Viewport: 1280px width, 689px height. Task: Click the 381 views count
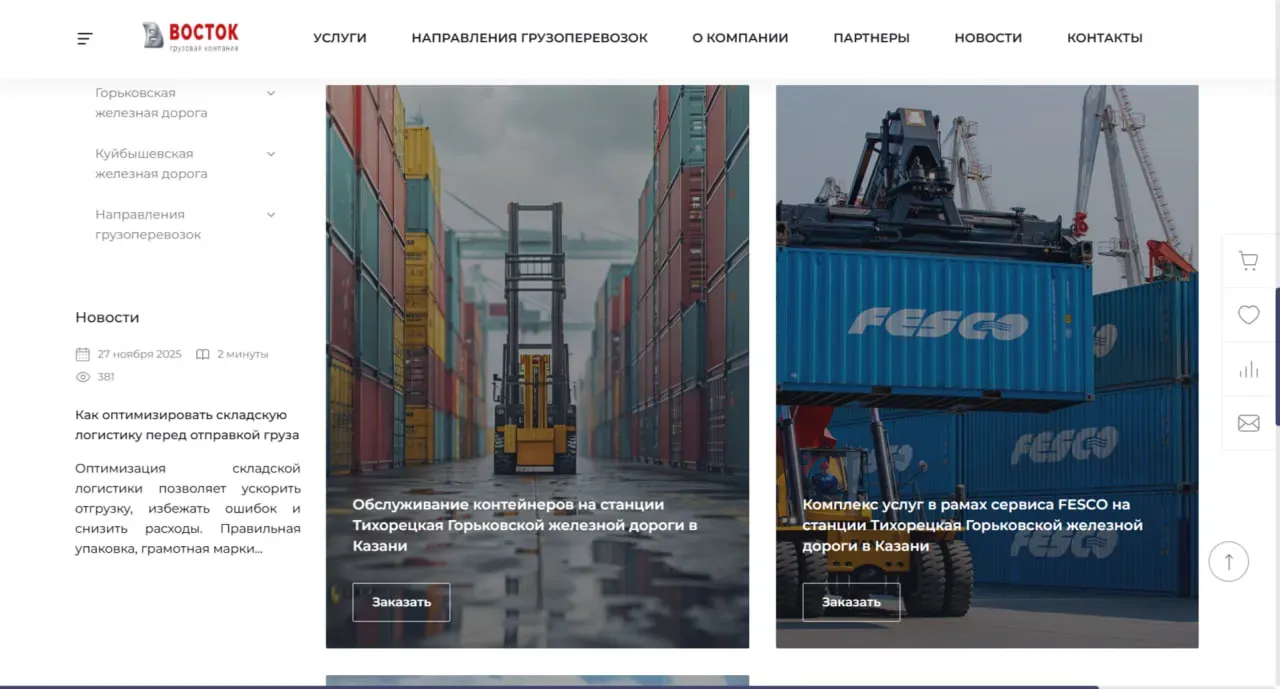106,377
